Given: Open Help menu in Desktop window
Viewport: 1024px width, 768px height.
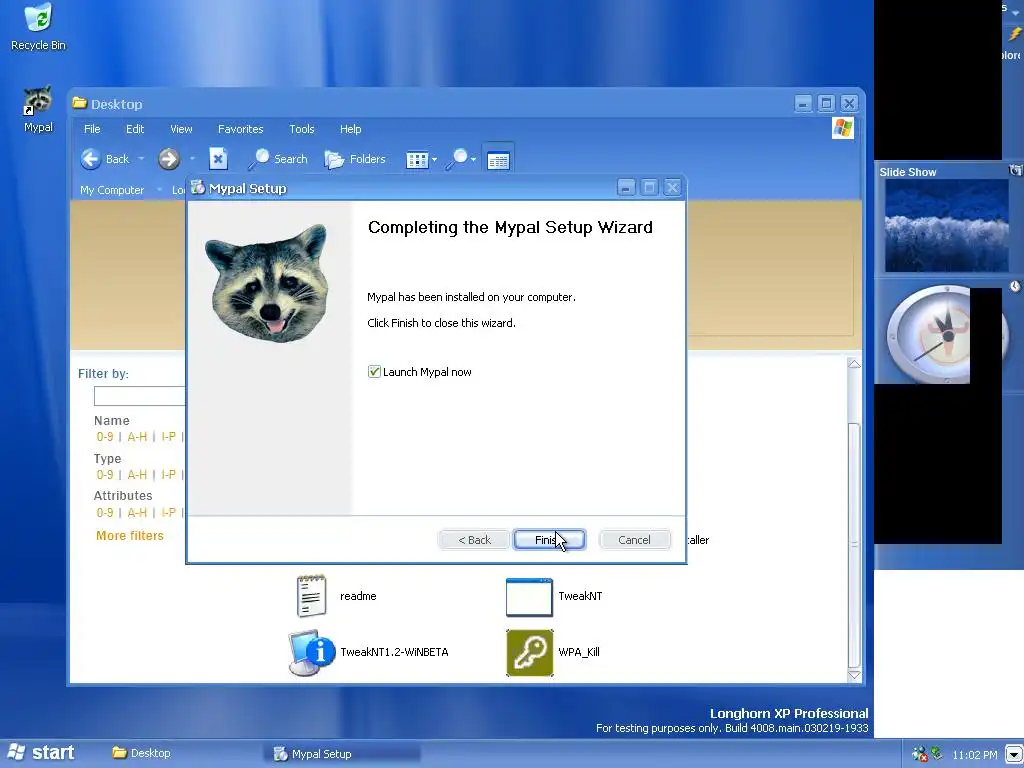Looking at the screenshot, I should coord(350,129).
